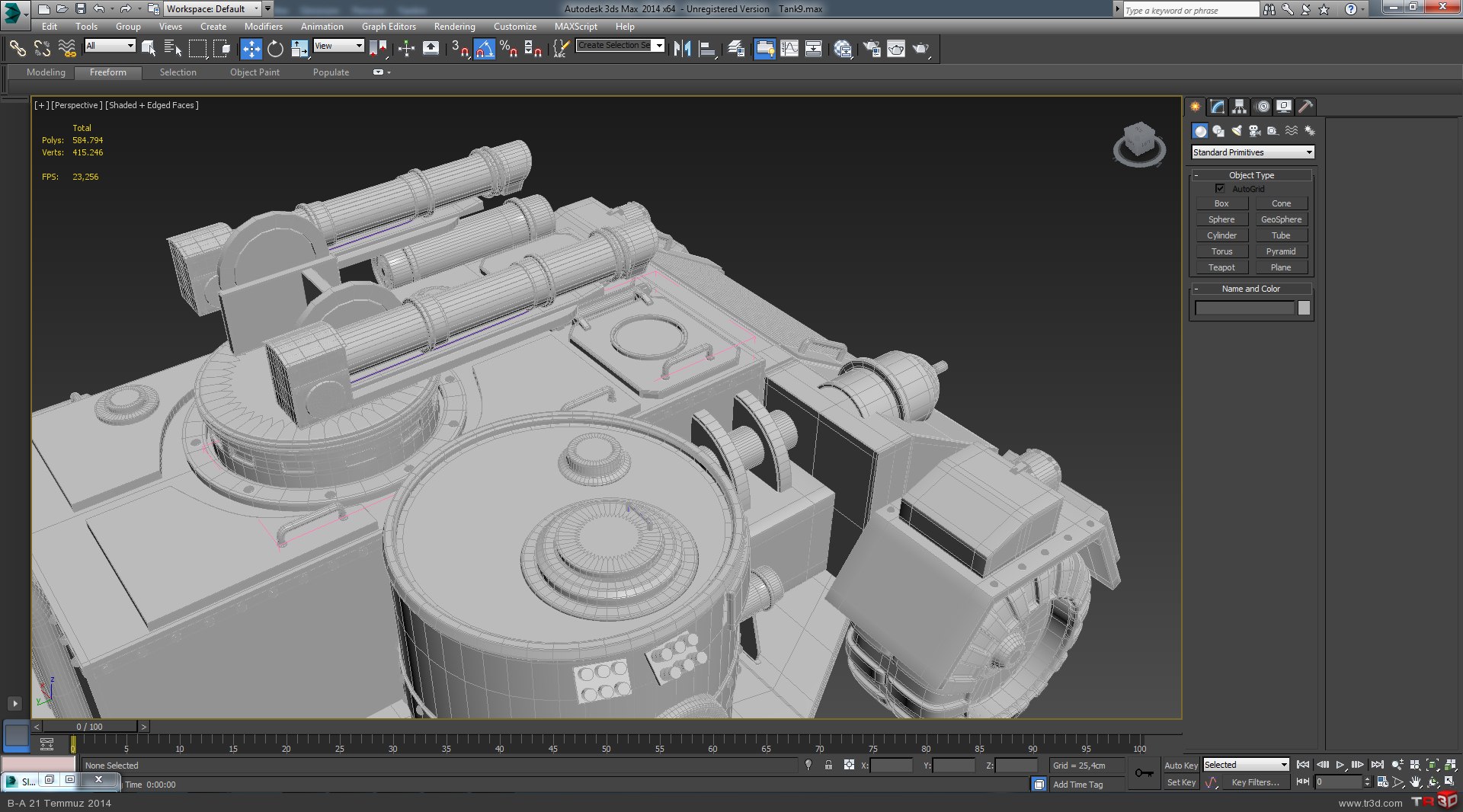Open Key Filters dialog

pyautogui.click(x=1255, y=782)
